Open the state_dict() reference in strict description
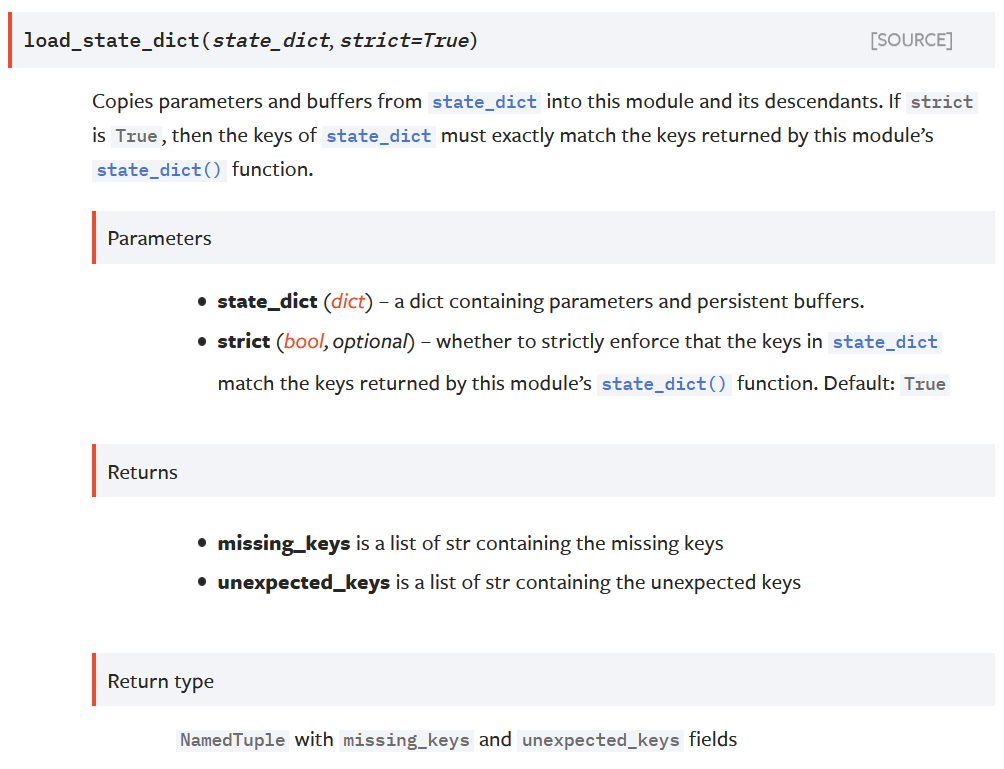Screen dimensions: 1004x769 (664, 383)
